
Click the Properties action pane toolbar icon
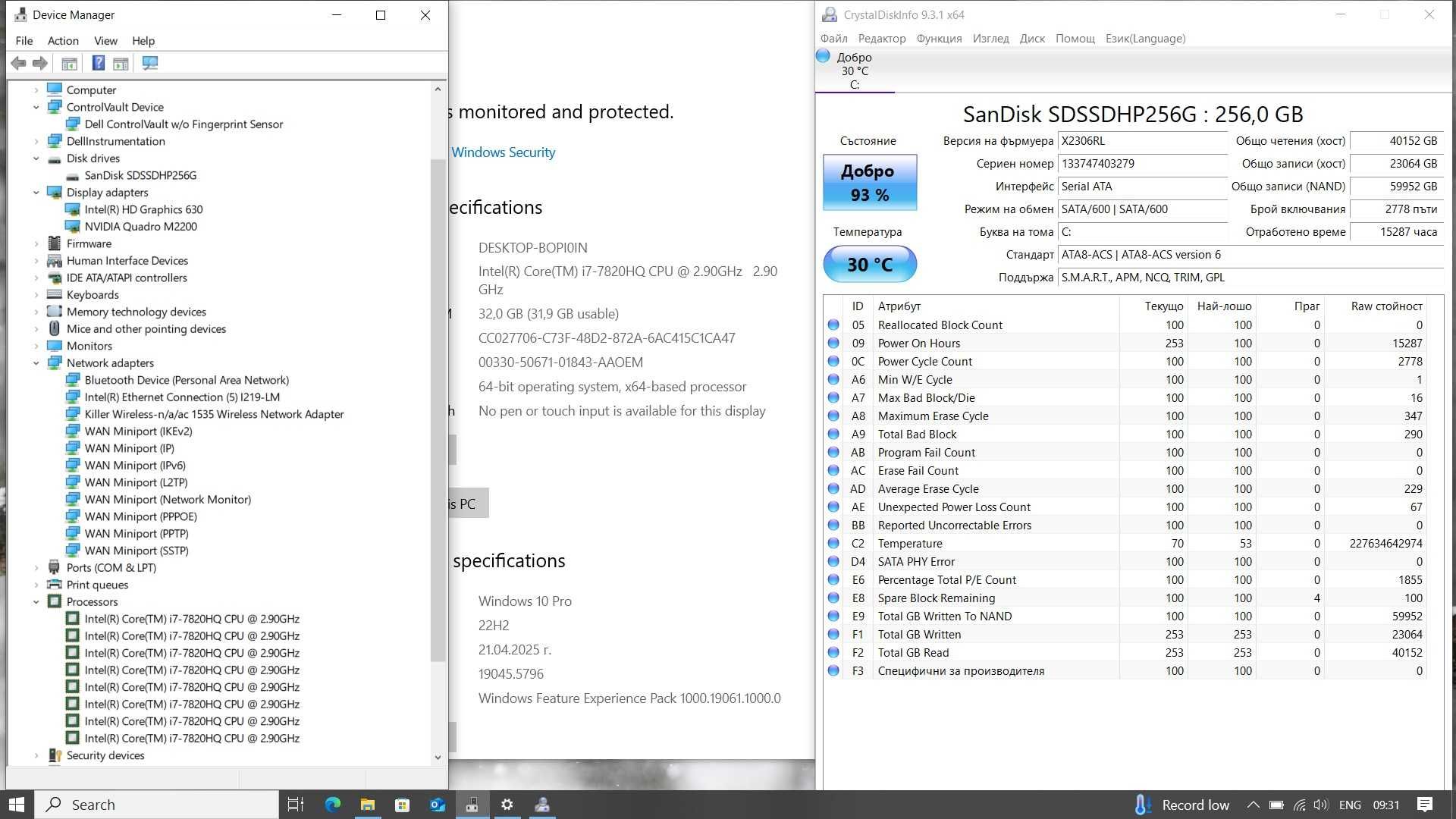pyautogui.click(x=121, y=64)
